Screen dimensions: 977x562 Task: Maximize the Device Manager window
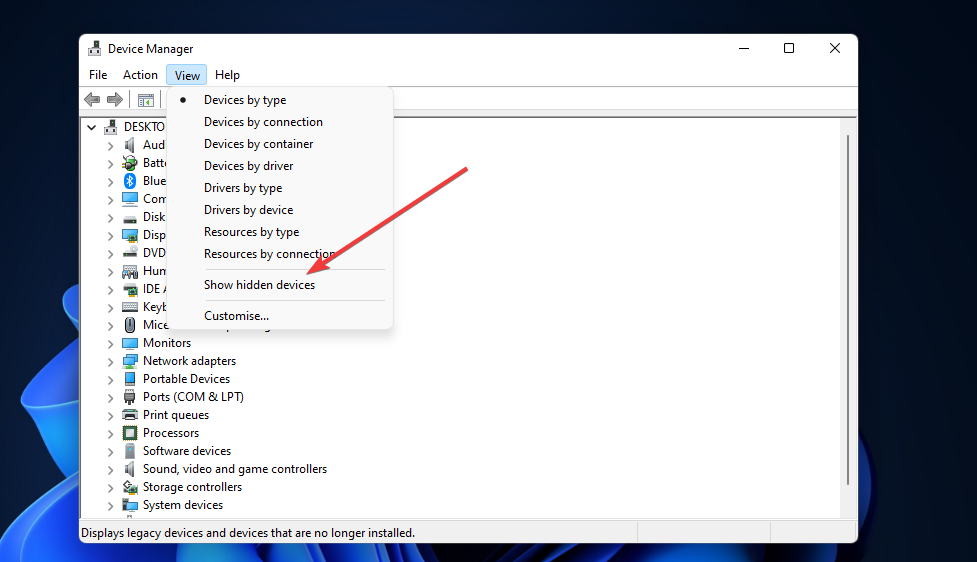coord(789,49)
